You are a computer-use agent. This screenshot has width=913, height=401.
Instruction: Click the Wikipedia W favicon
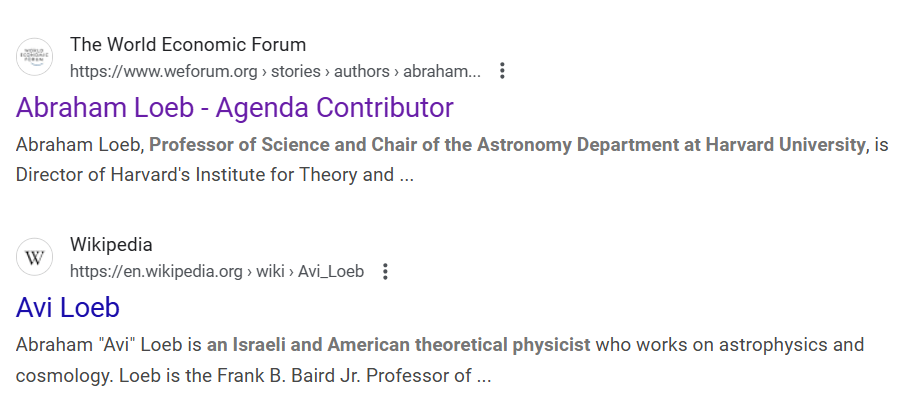point(35,258)
